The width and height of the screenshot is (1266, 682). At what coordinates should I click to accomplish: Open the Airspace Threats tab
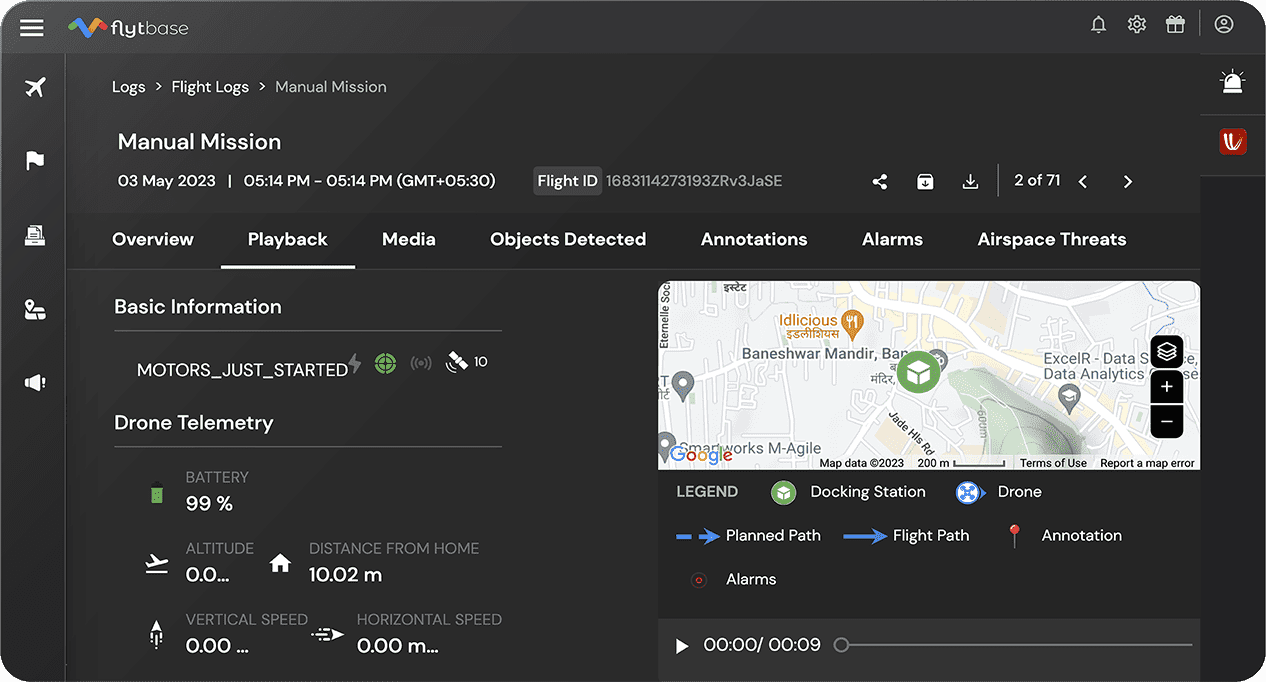[1051, 239]
